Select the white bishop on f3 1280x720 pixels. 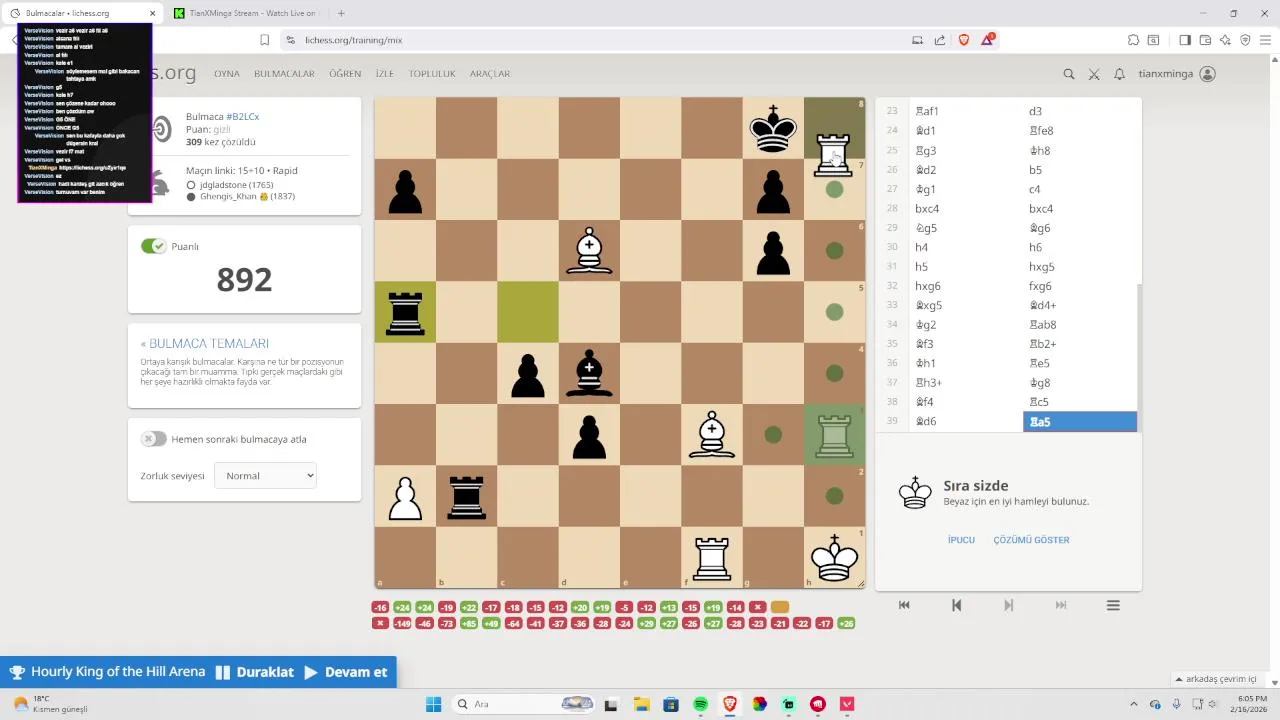(x=712, y=434)
